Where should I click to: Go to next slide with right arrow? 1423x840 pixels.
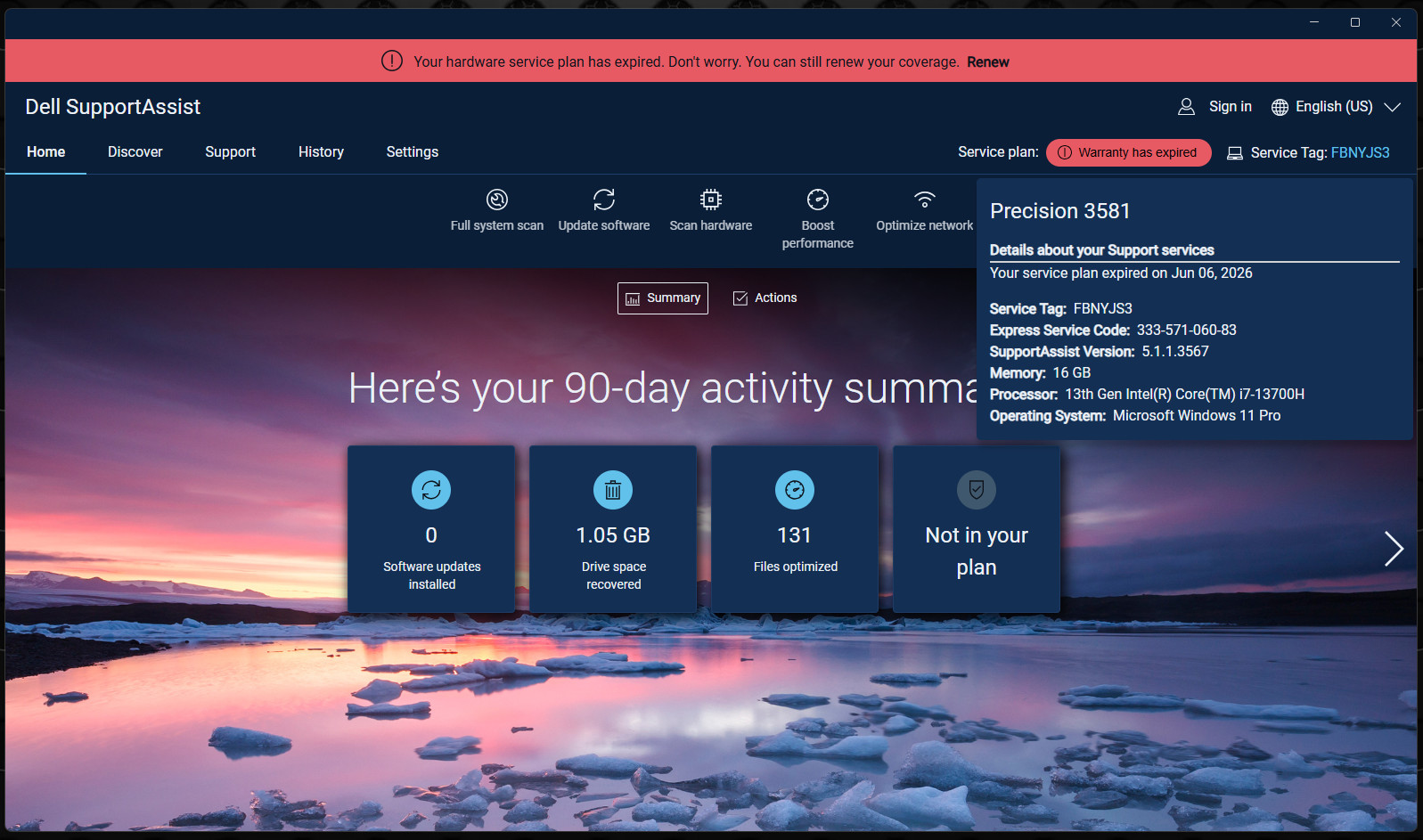tap(1394, 549)
